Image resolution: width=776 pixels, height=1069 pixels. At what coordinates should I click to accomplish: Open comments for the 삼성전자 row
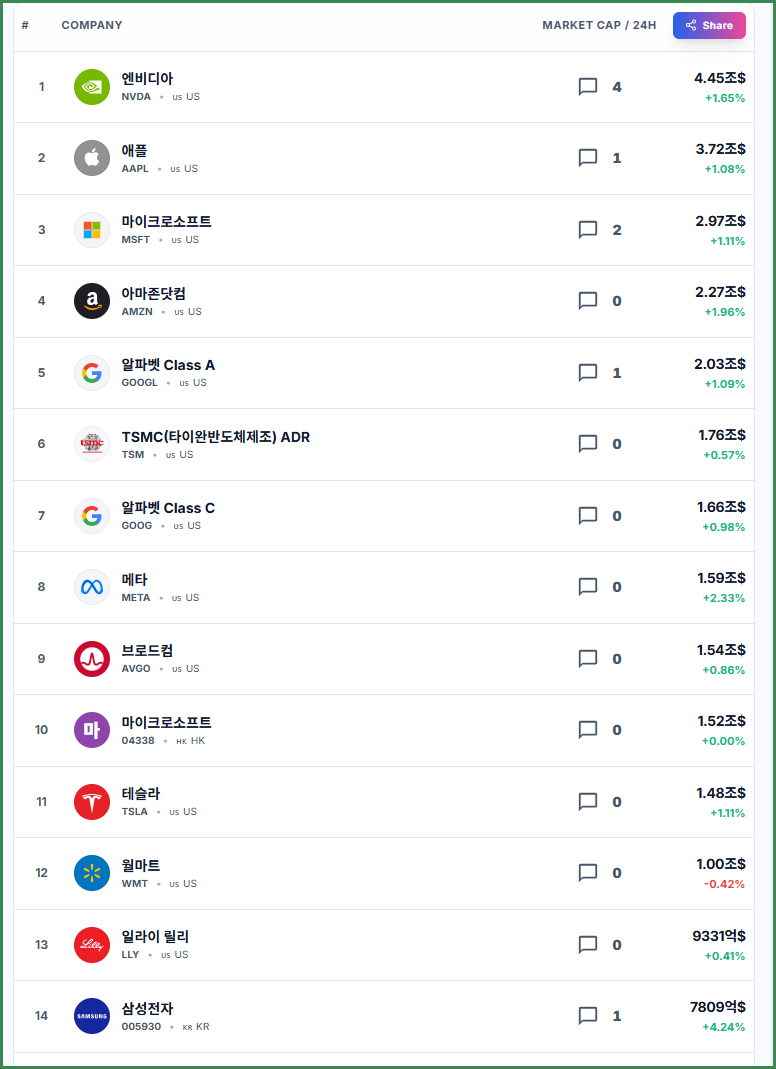click(x=588, y=1016)
